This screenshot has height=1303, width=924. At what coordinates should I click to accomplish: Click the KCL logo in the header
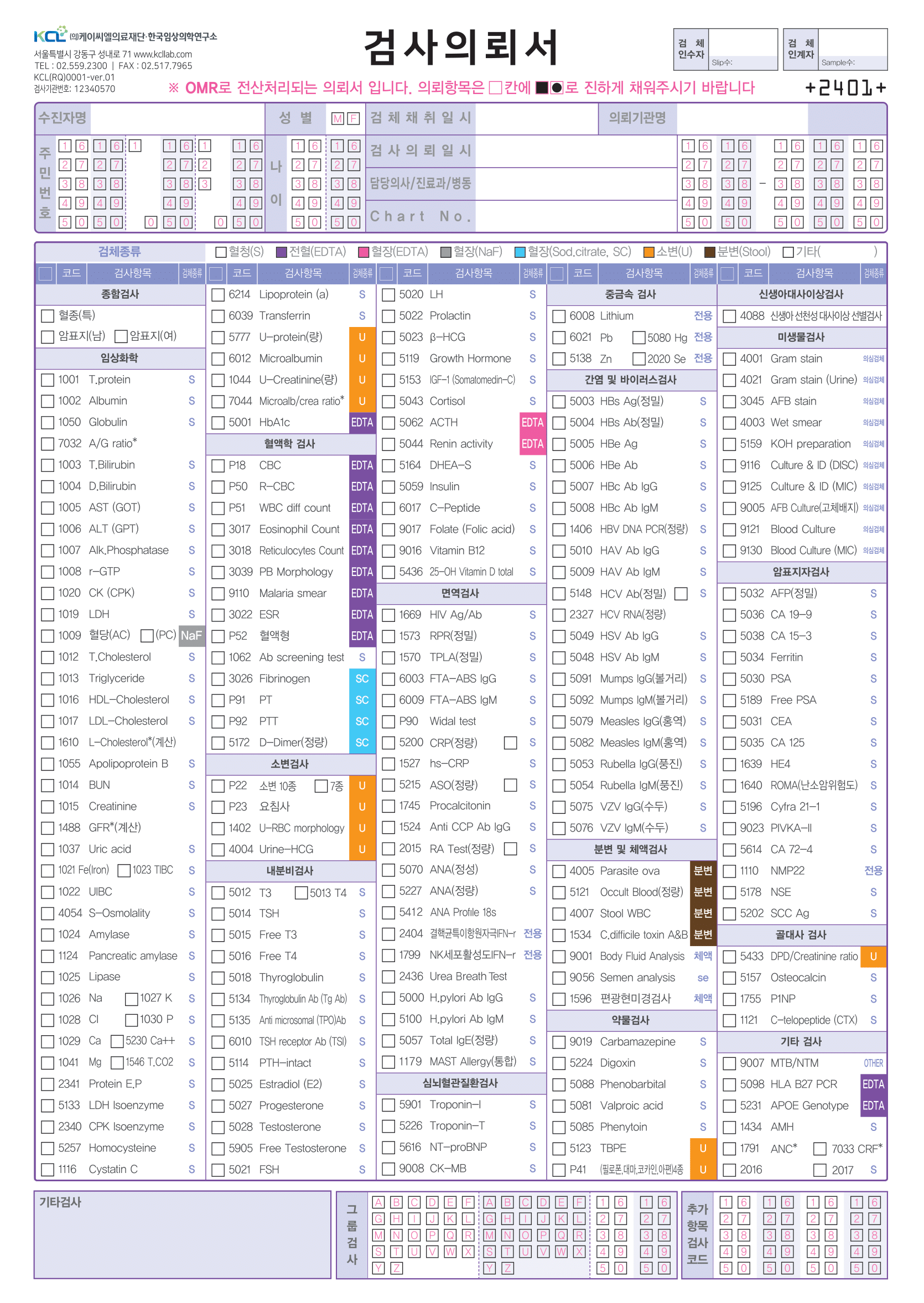click(50, 35)
